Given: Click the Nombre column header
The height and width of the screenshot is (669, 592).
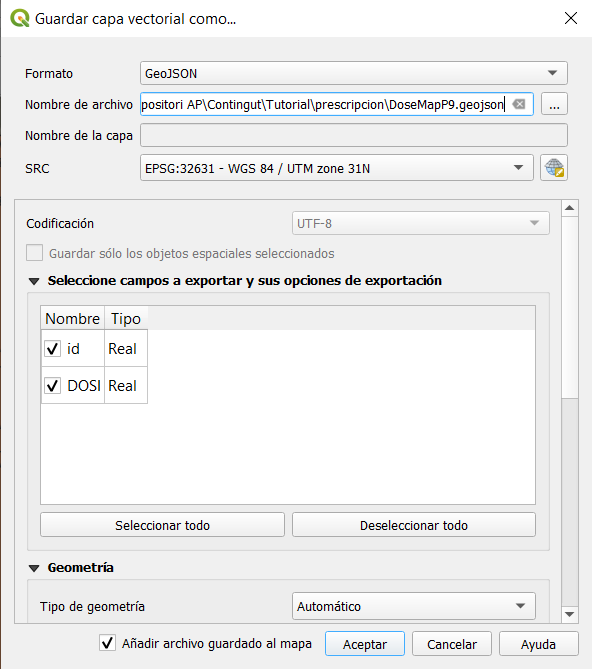Looking at the screenshot, I should pos(73,318).
